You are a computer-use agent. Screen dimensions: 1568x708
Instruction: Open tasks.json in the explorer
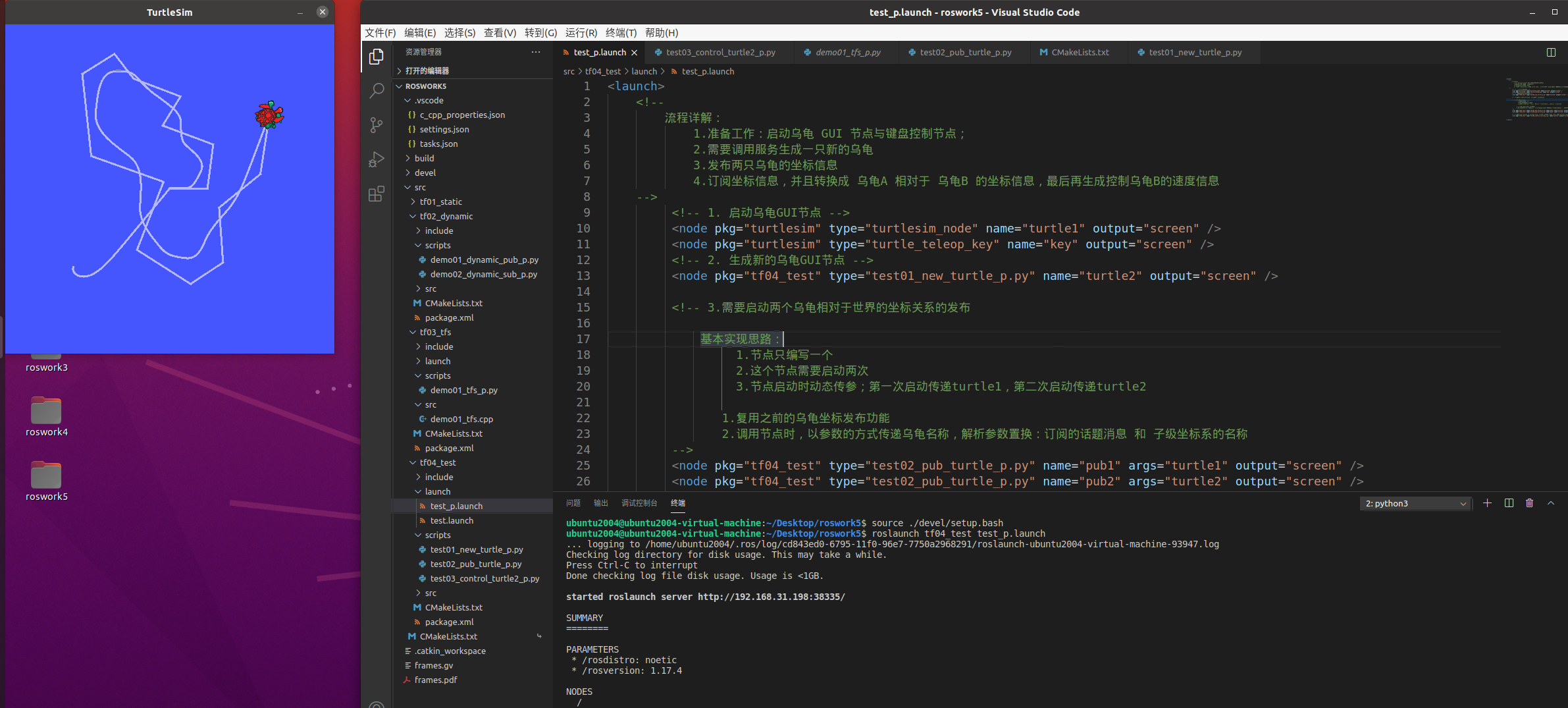(473, 144)
